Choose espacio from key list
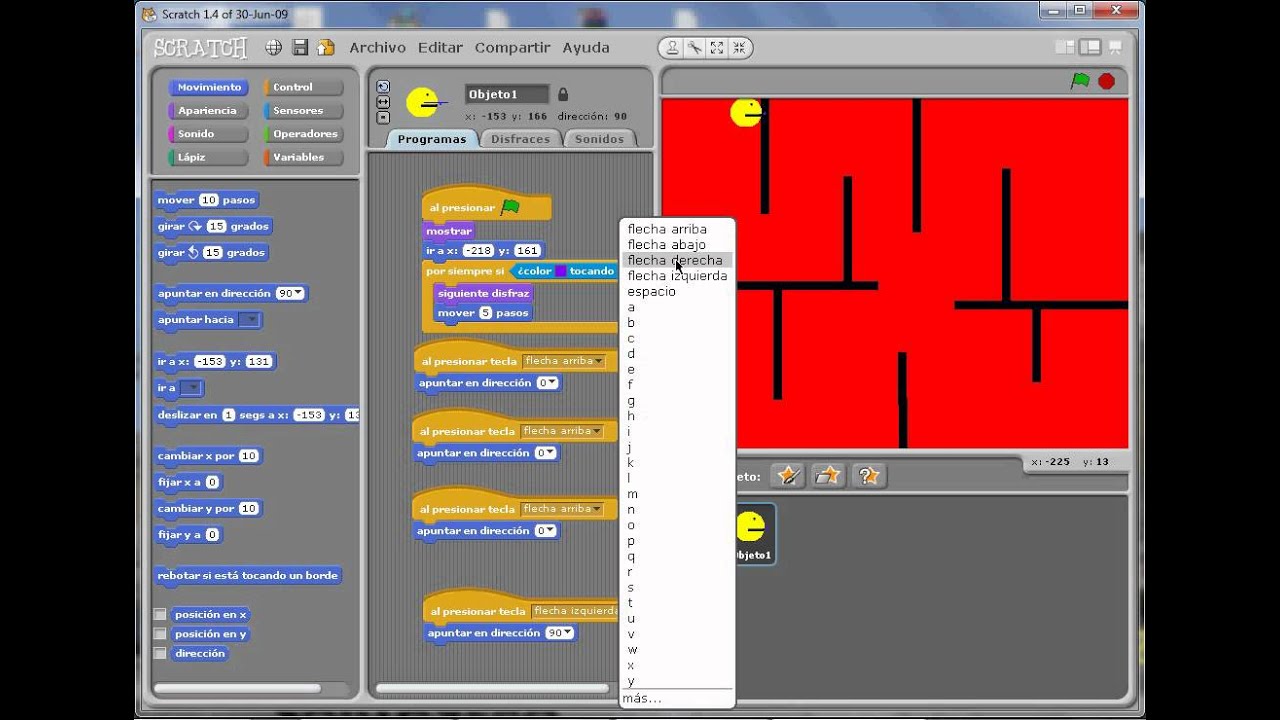Screen dimensions: 1280x720 click(677, 292)
